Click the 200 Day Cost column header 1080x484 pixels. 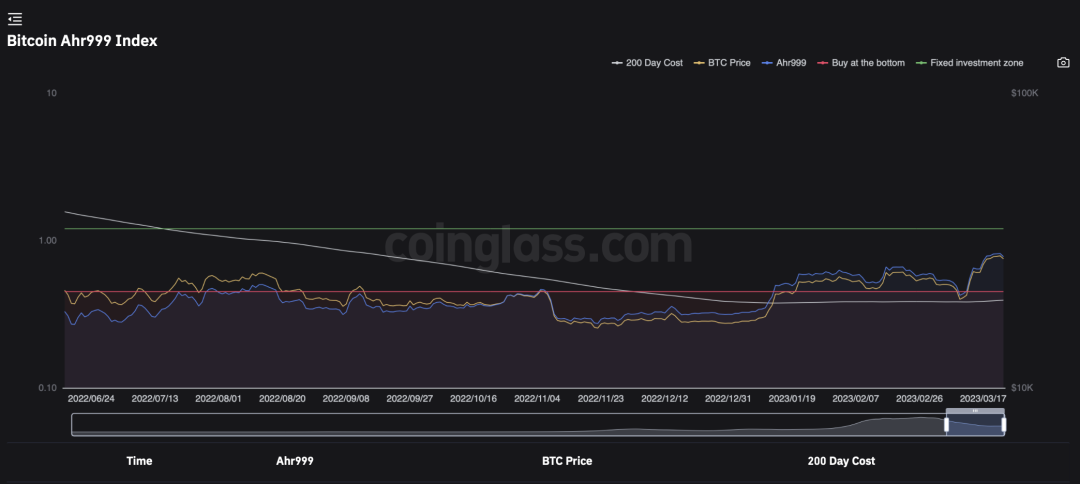(x=841, y=461)
